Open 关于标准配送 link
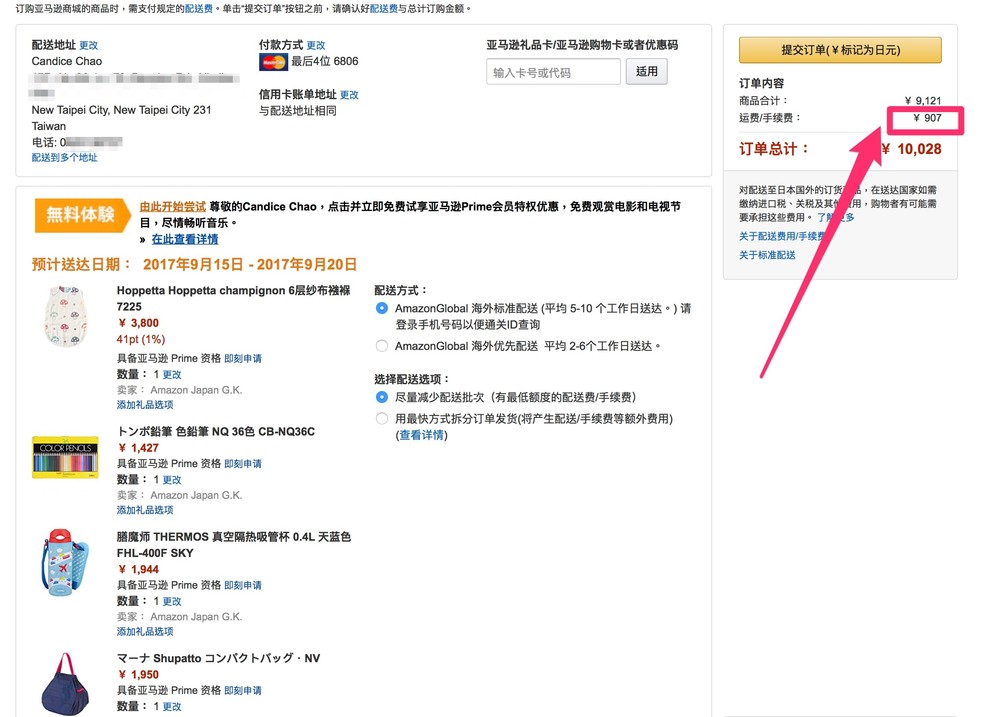Viewport: 1000px width, 717px height. point(767,255)
